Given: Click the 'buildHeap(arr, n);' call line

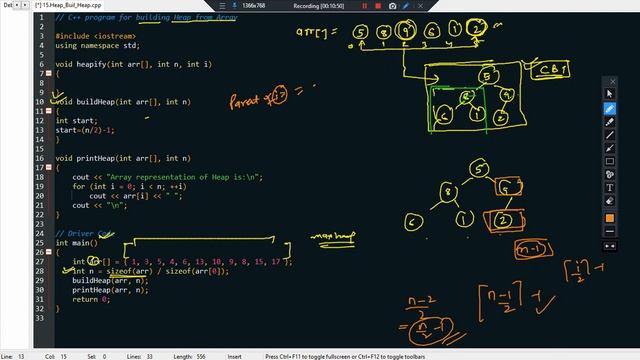Looking at the screenshot, I should pos(110,280).
